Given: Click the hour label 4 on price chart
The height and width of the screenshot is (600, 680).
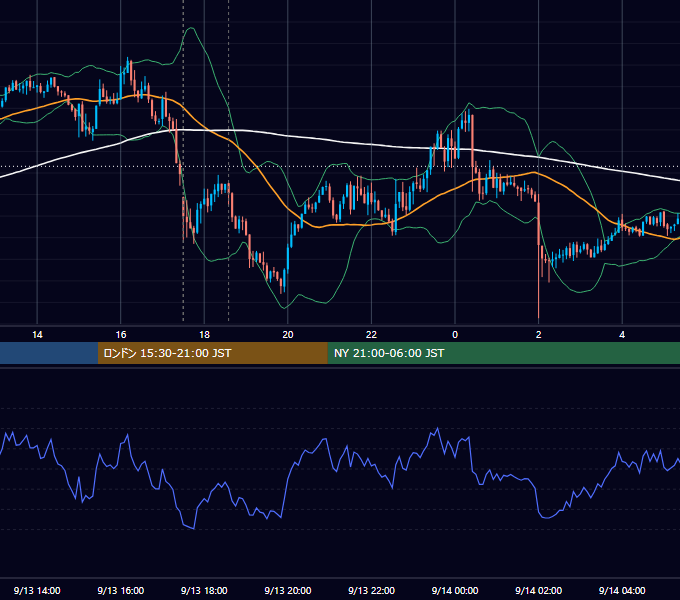Looking at the screenshot, I should point(622,335).
